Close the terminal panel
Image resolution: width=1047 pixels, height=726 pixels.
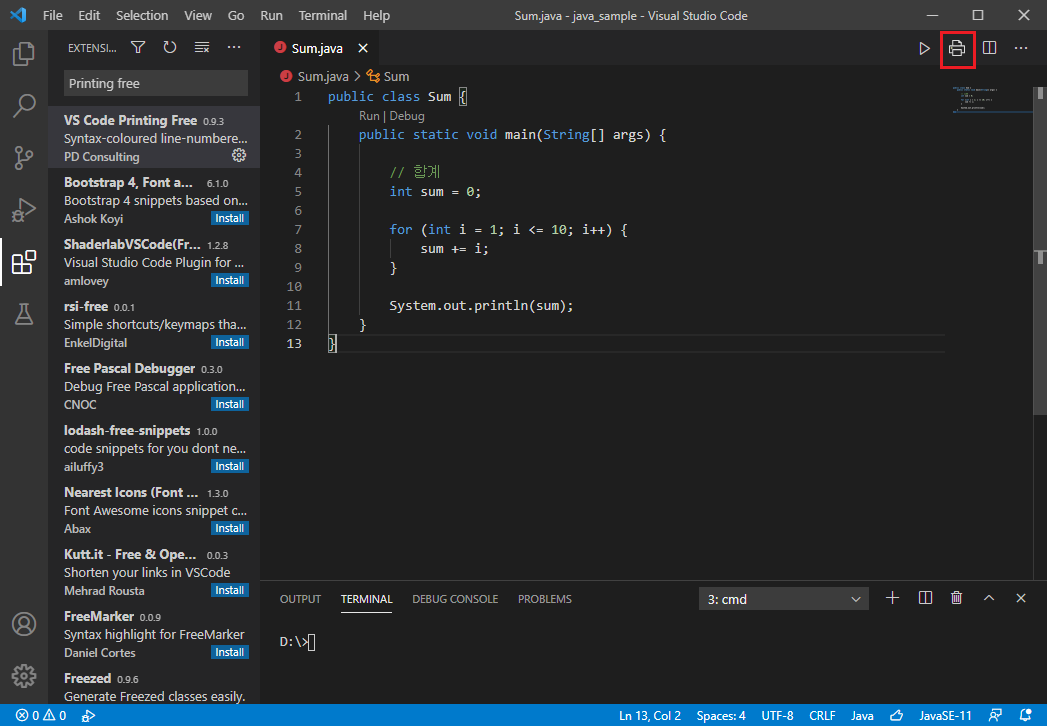pos(1020,598)
